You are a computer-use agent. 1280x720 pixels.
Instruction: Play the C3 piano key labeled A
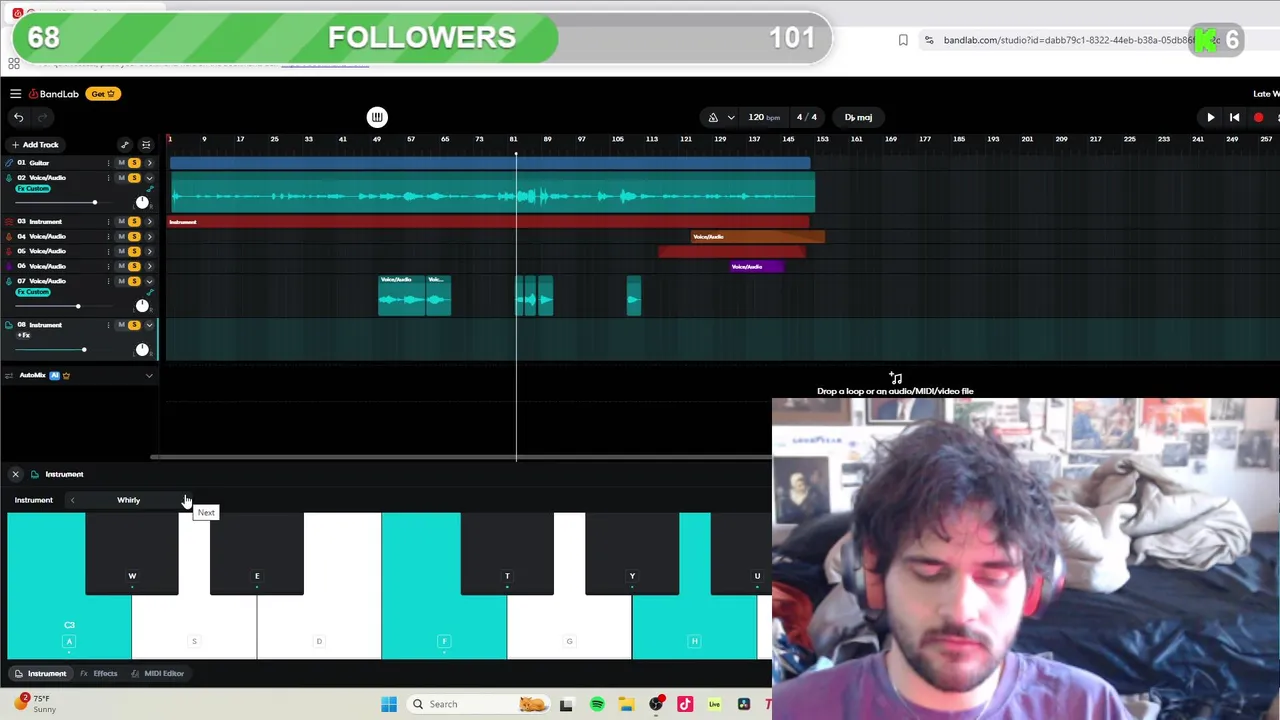click(69, 628)
